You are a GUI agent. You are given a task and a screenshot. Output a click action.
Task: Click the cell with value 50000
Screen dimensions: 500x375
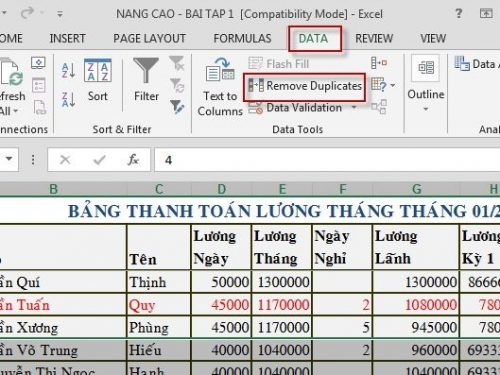tap(221, 282)
